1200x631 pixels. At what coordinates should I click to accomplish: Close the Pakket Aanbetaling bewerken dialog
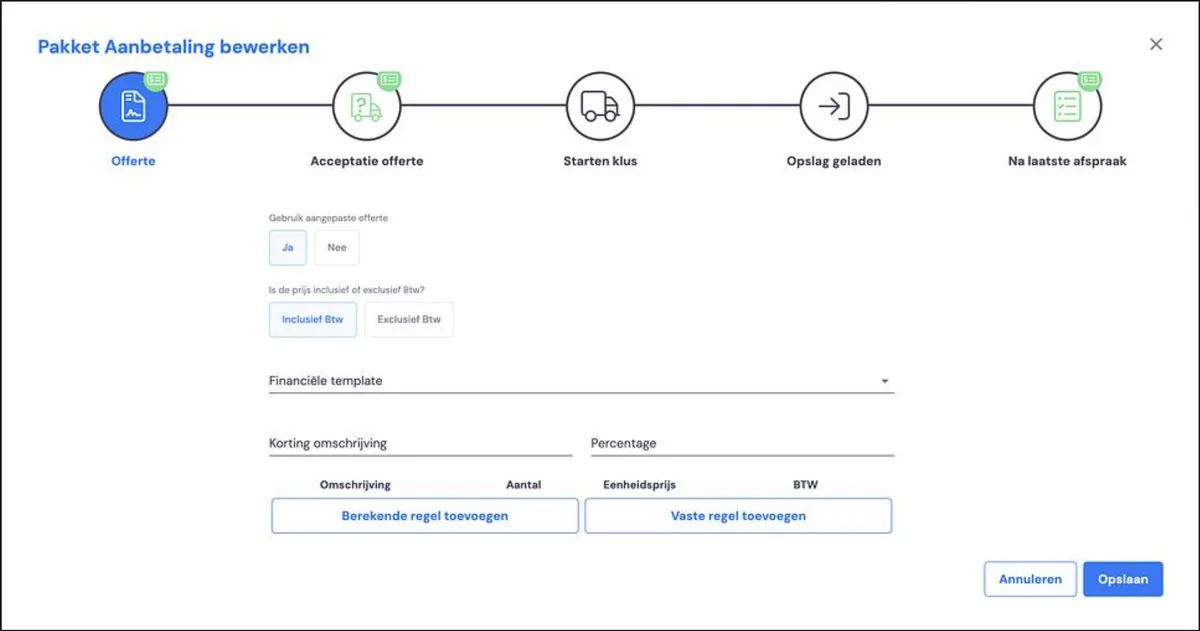pyautogui.click(x=1156, y=44)
